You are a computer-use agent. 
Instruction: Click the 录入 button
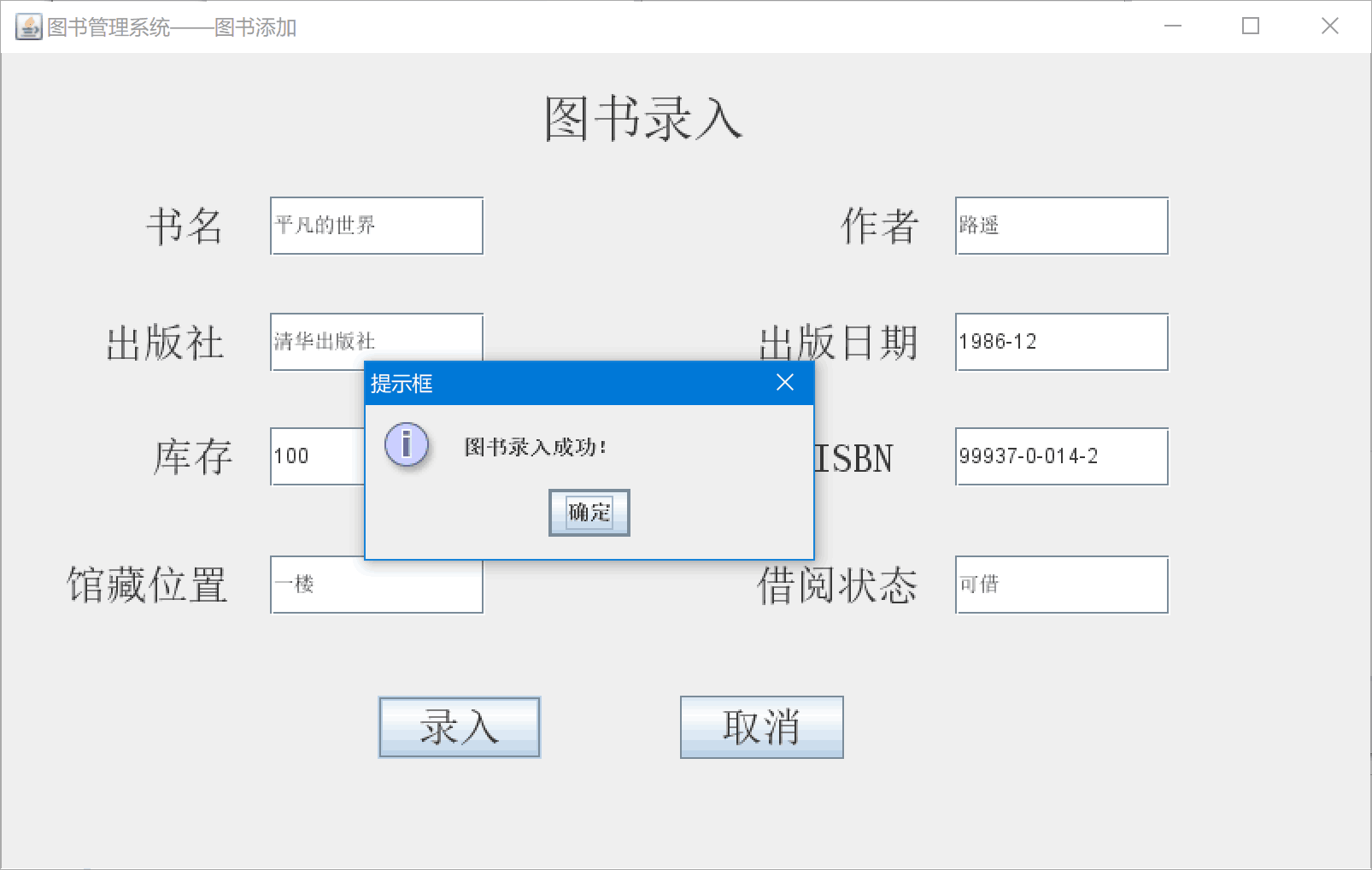coord(460,727)
